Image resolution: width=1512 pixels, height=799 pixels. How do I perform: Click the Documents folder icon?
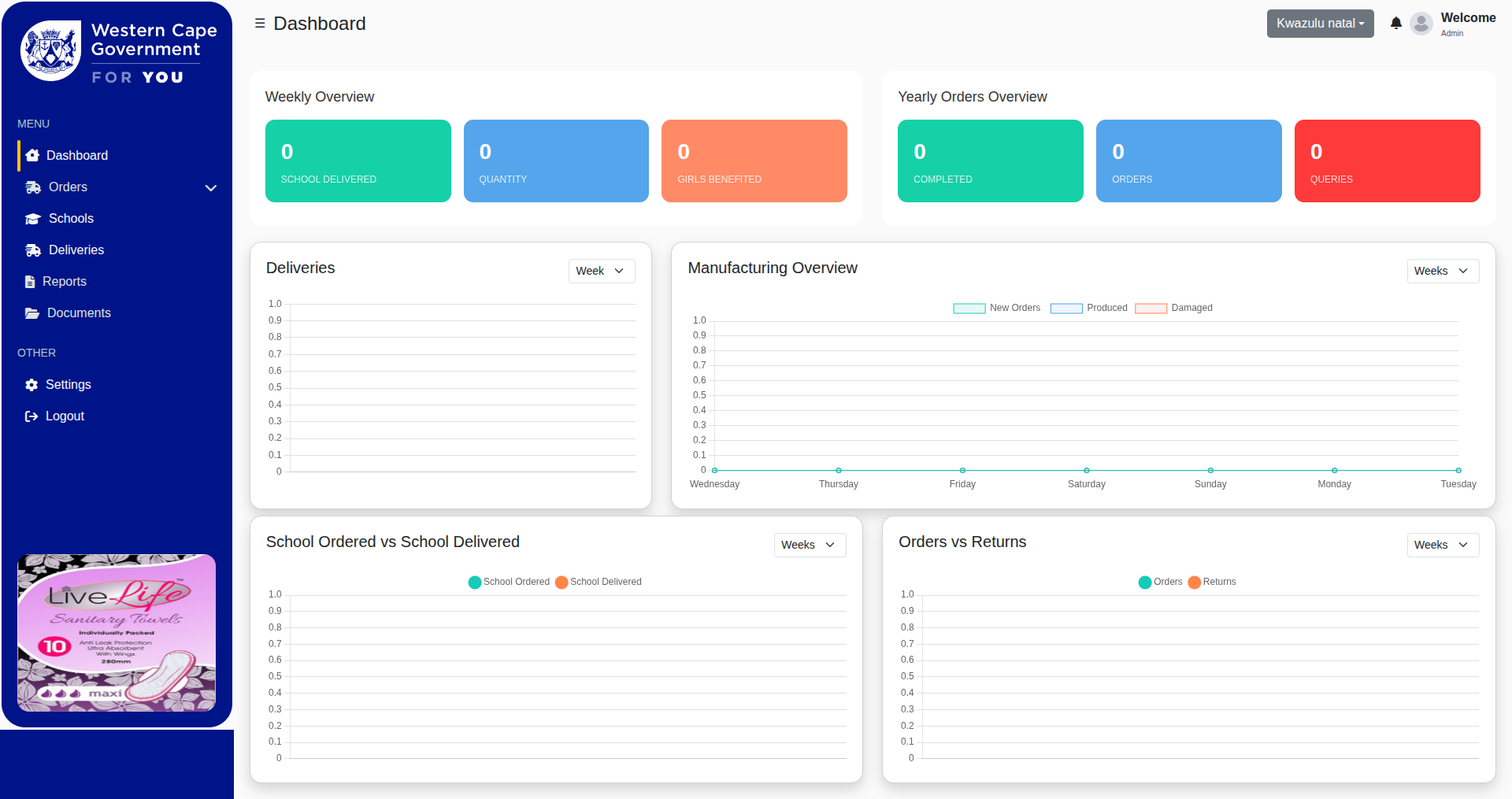[31, 313]
